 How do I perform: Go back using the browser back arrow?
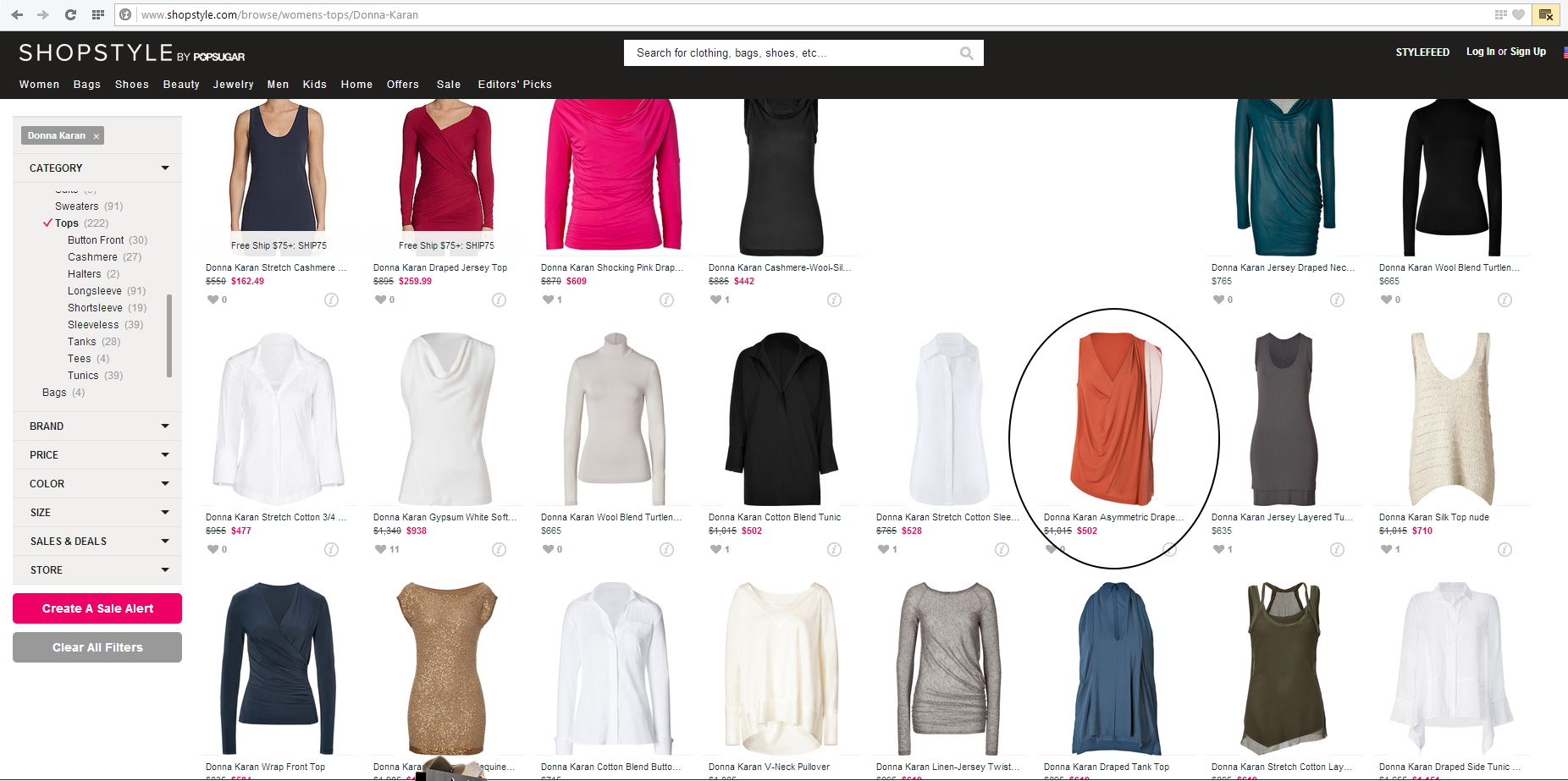pos(17,14)
